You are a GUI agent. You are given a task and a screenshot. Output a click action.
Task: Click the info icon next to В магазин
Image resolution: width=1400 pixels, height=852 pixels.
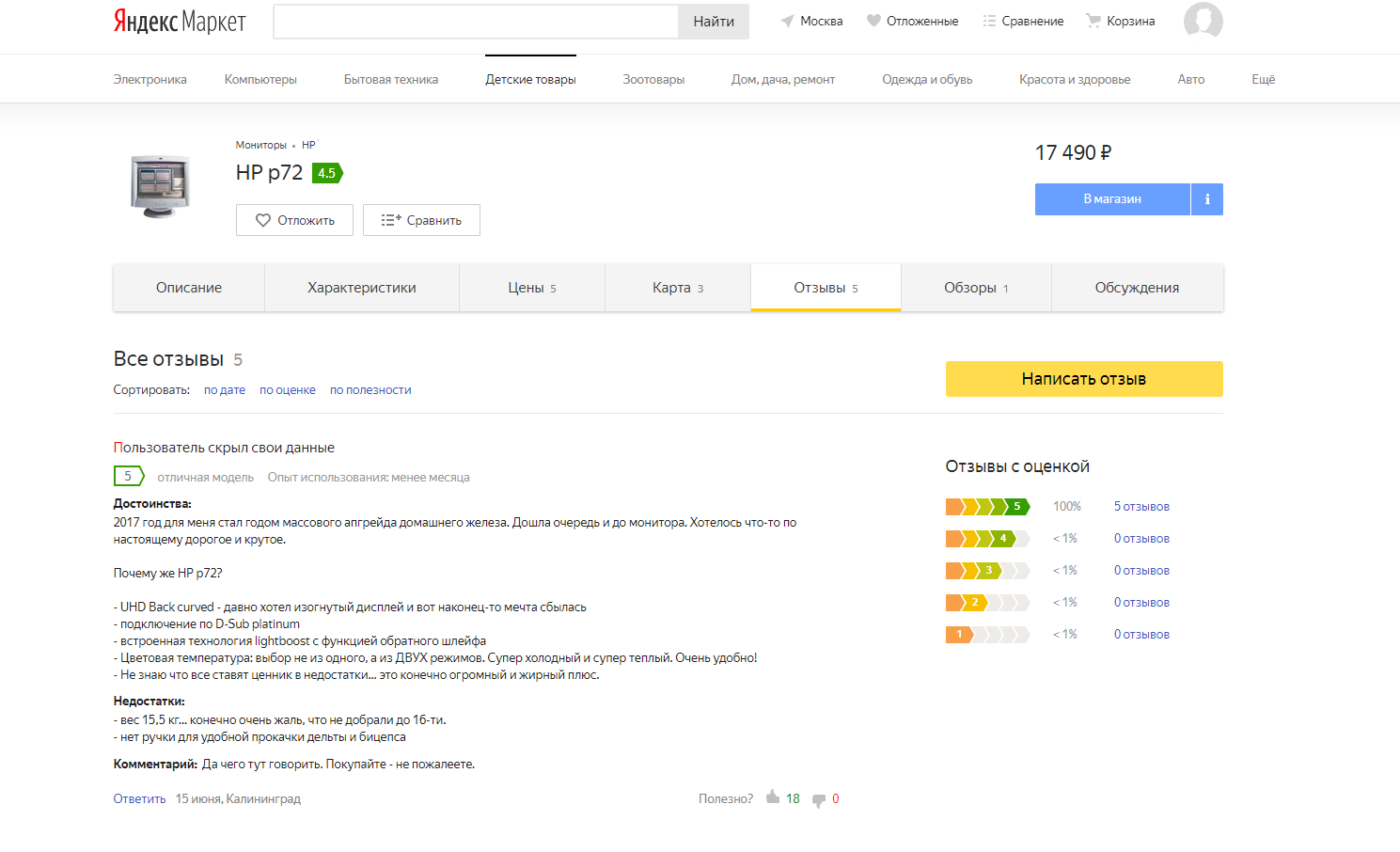coord(1207,199)
